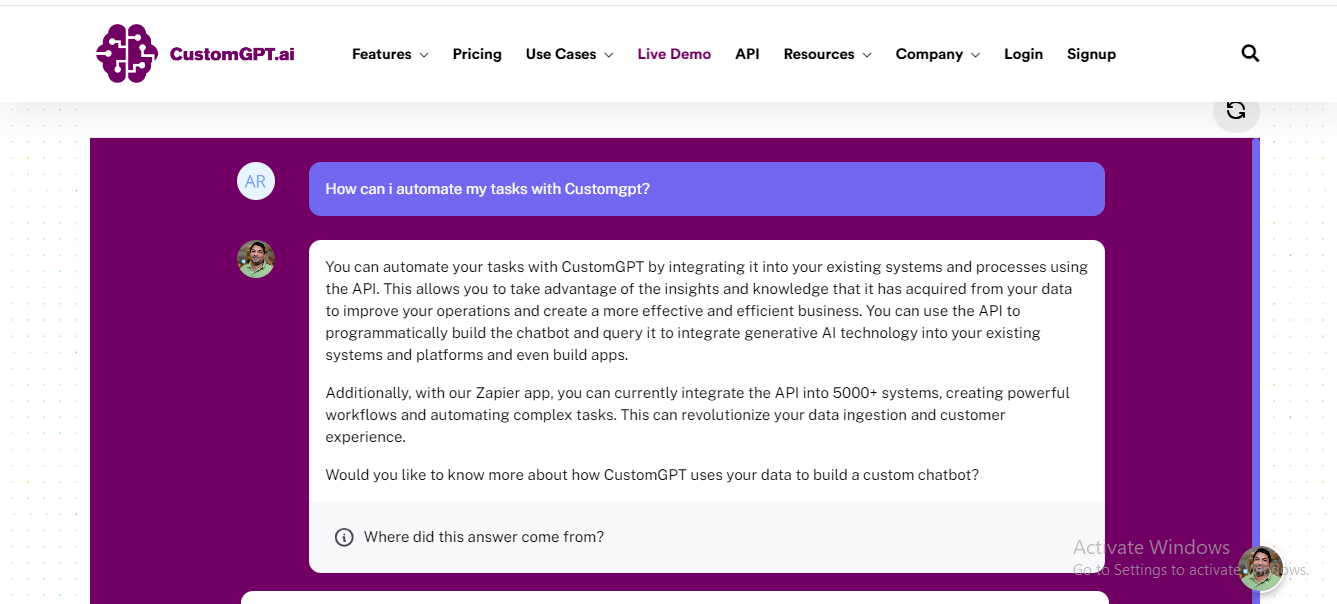This screenshot has width=1337, height=604.
Task: Open the floating chat avatar bubble
Action: tap(1260, 568)
